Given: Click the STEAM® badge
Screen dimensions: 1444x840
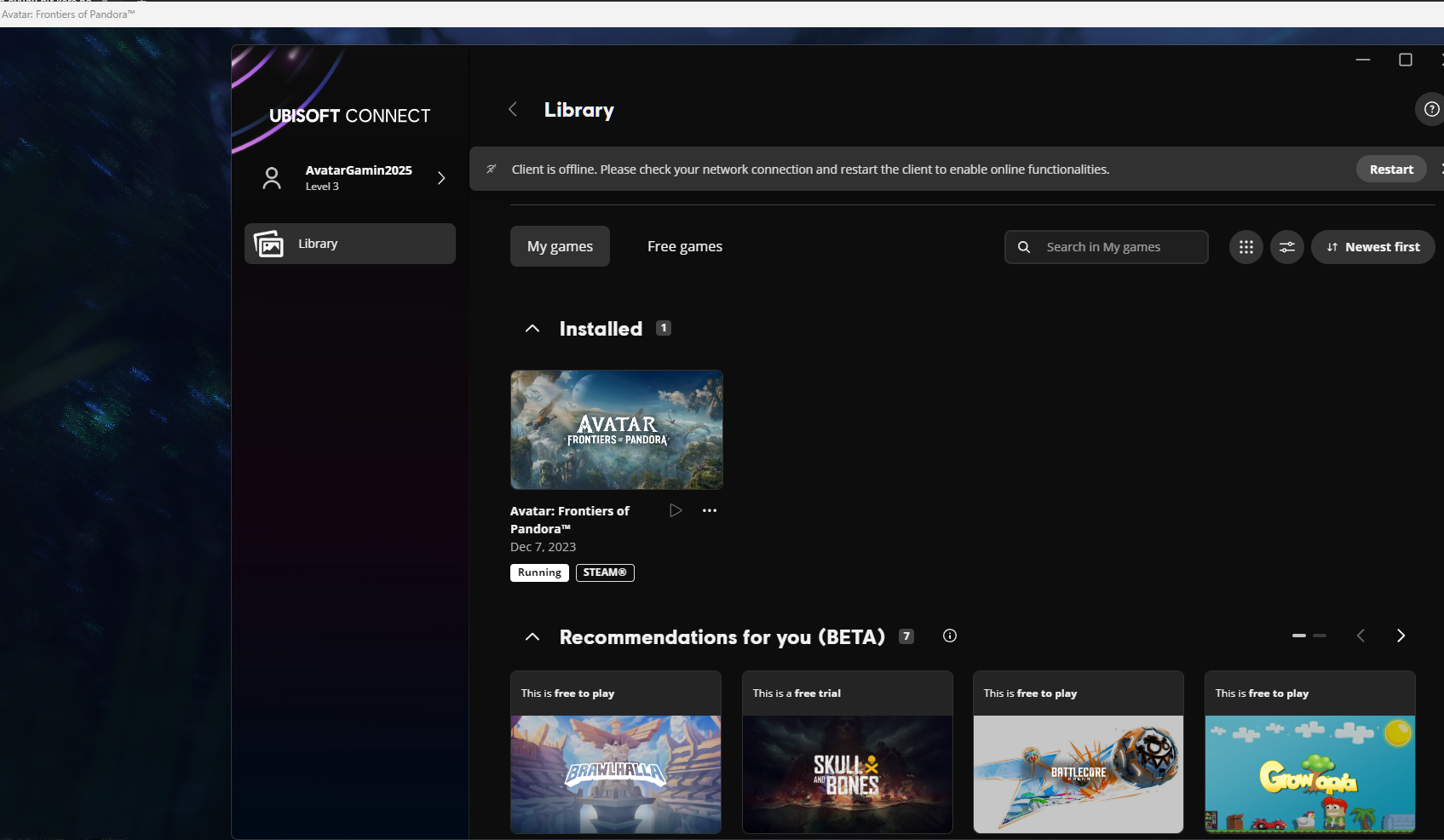Looking at the screenshot, I should [x=605, y=572].
